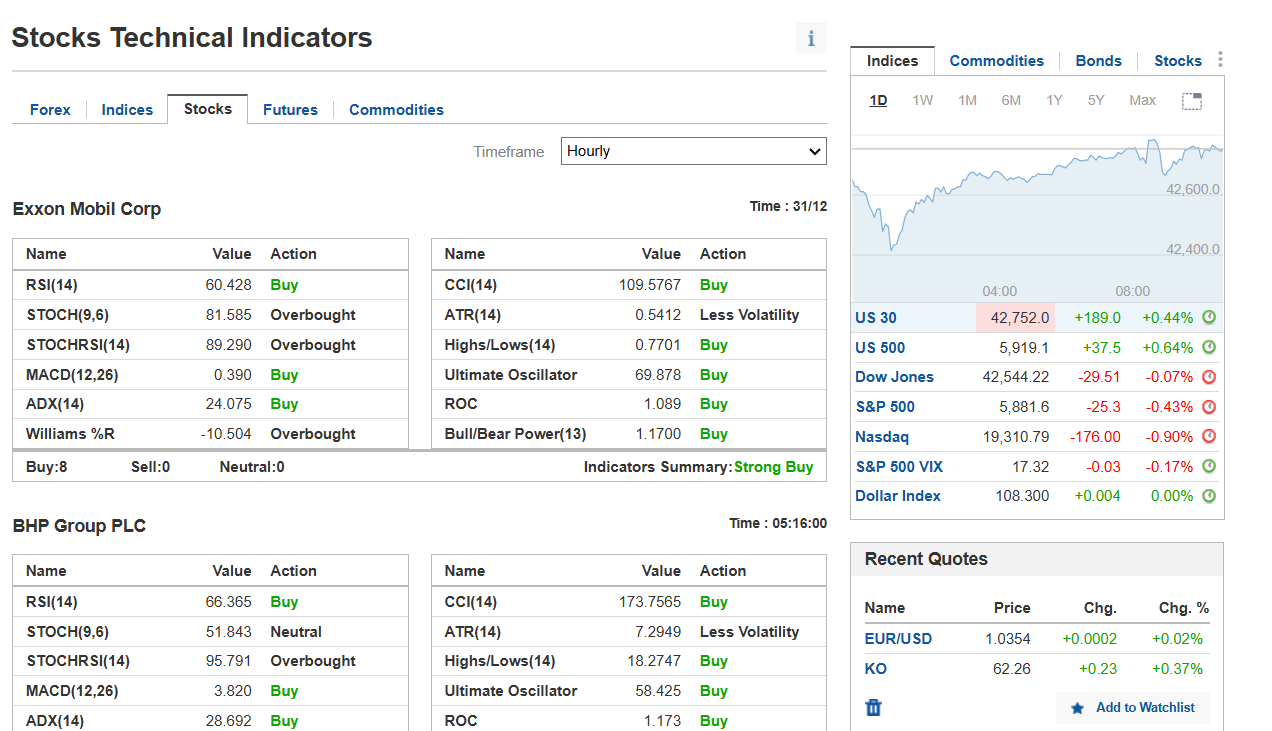
Task: Select the 1D chart range
Action: pos(878,100)
